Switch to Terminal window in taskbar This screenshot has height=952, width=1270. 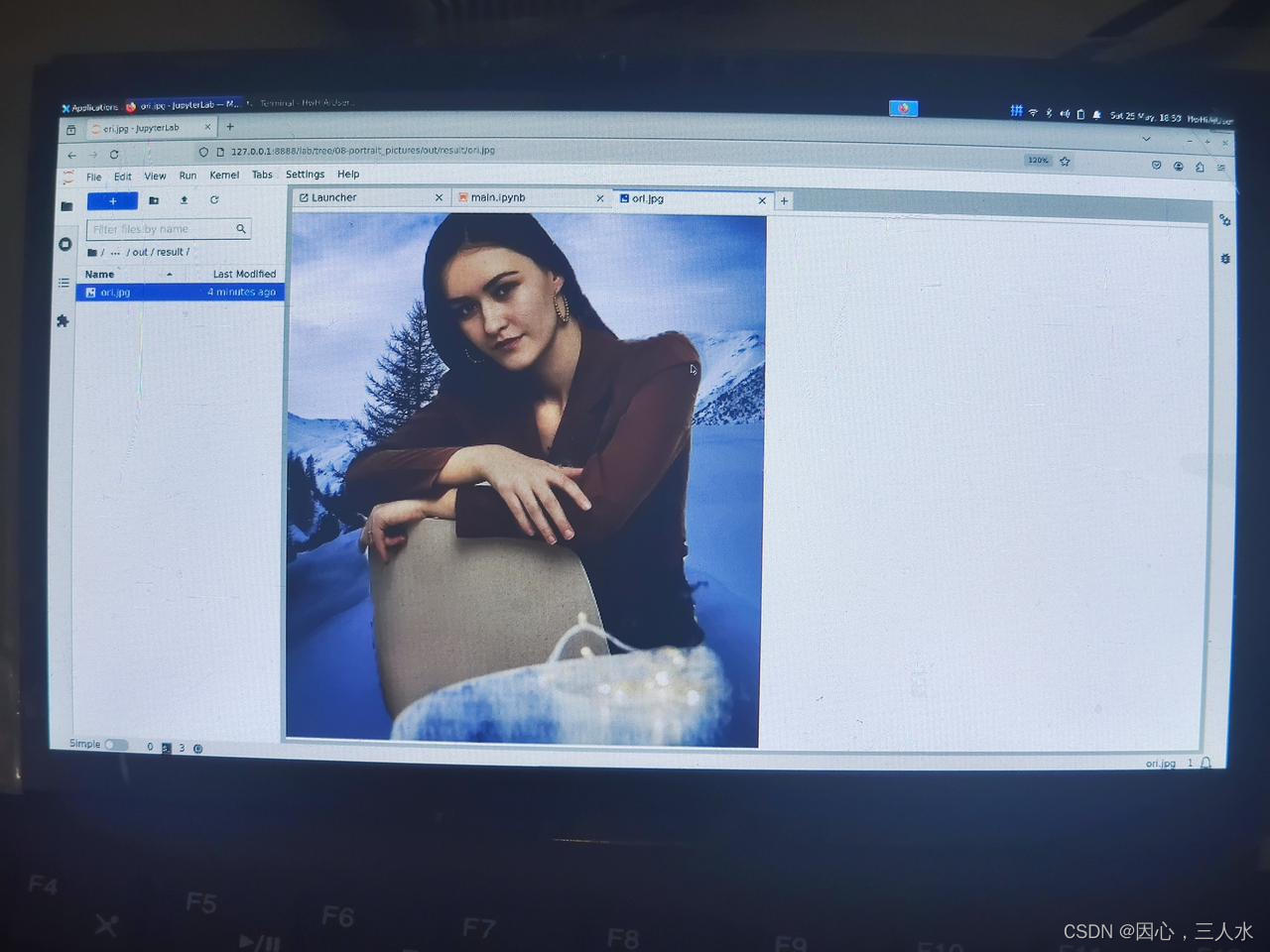(x=301, y=102)
